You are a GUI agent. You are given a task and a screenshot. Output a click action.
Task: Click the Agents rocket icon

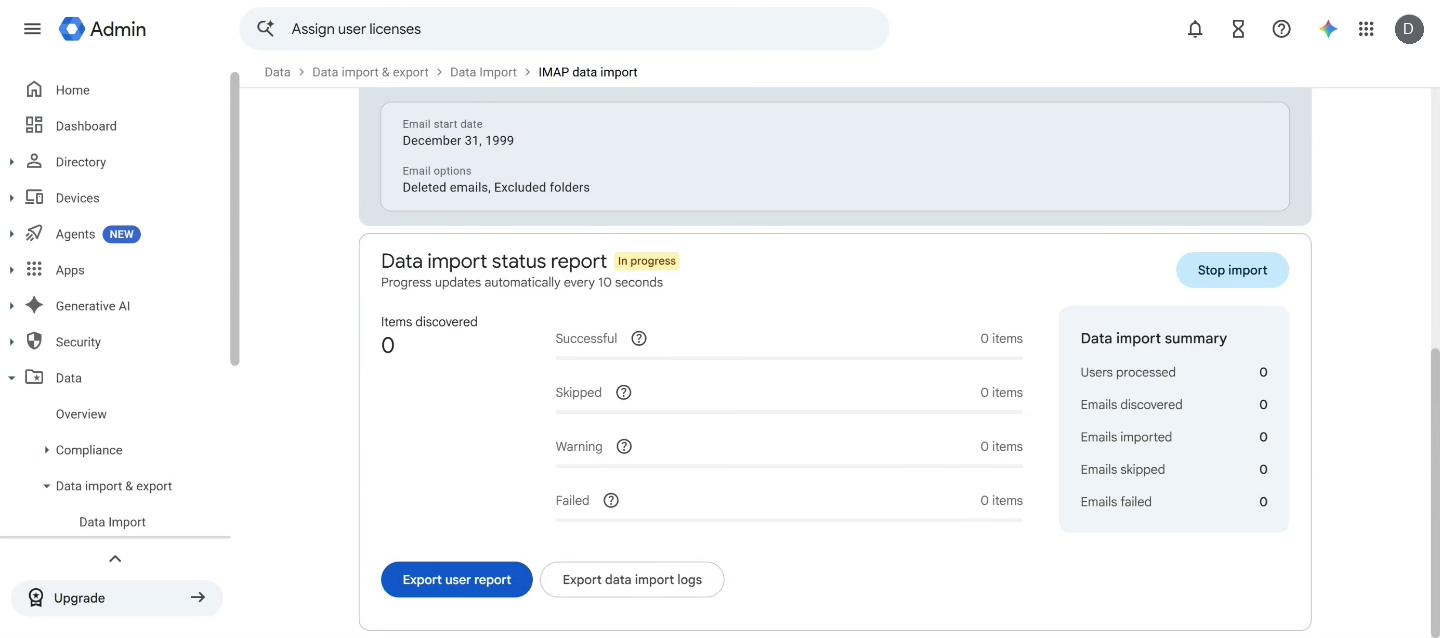tap(34, 233)
